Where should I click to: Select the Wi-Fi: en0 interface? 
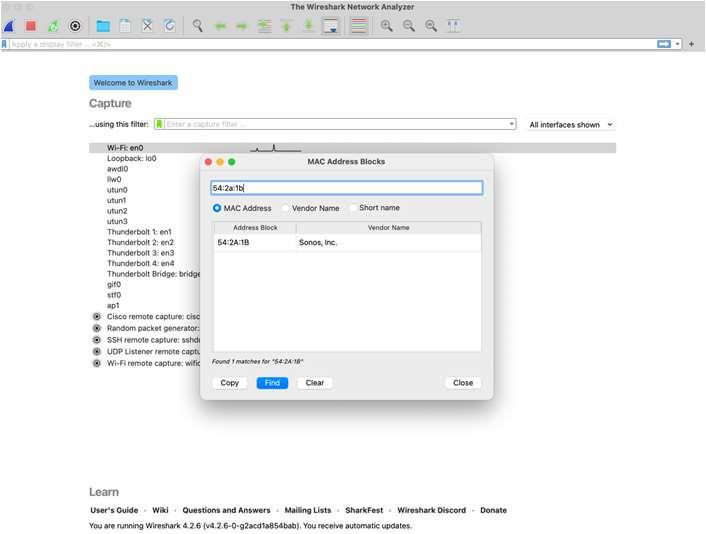(352, 148)
